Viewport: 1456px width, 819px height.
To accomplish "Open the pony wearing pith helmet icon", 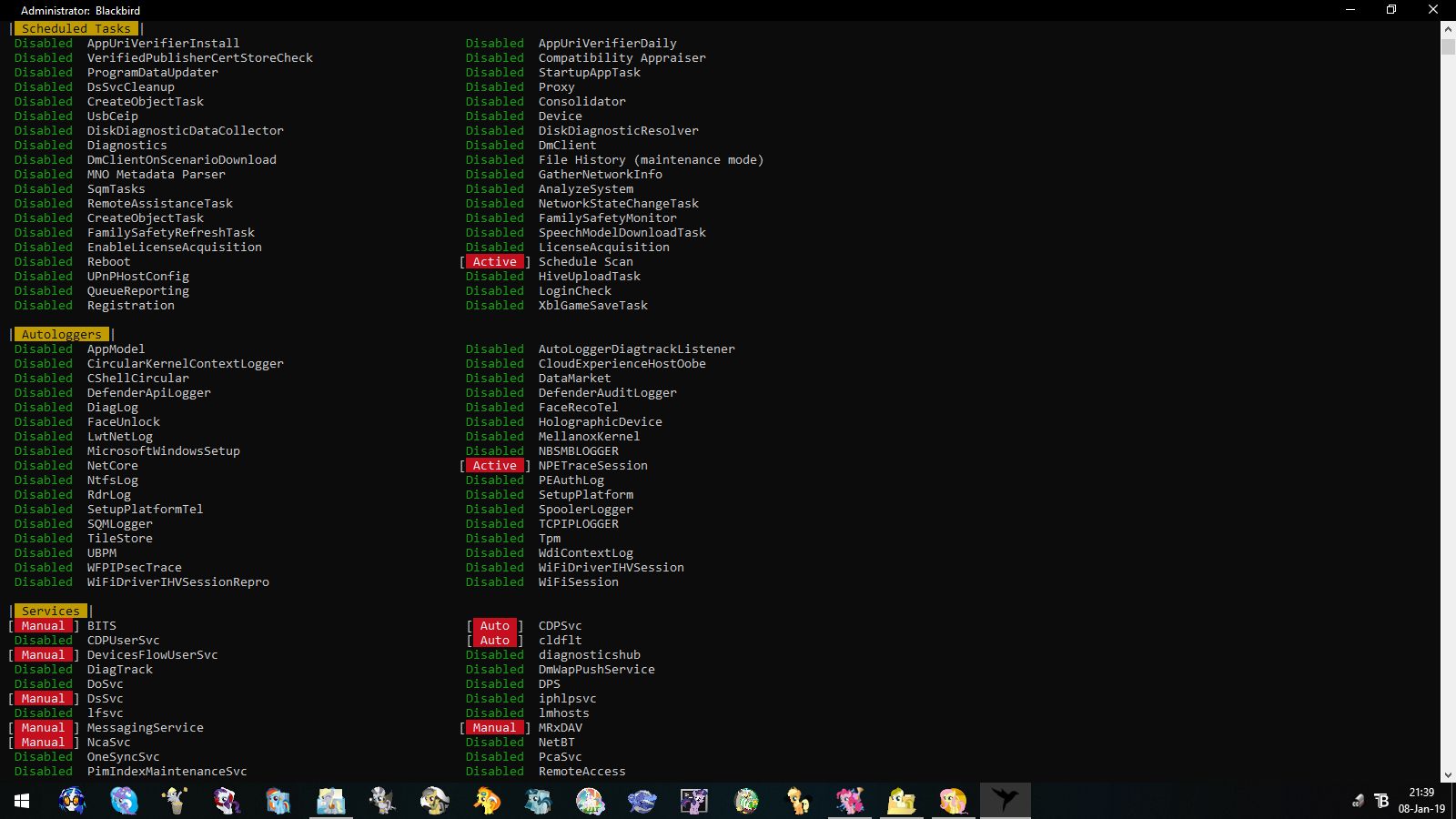I will coord(434,801).
